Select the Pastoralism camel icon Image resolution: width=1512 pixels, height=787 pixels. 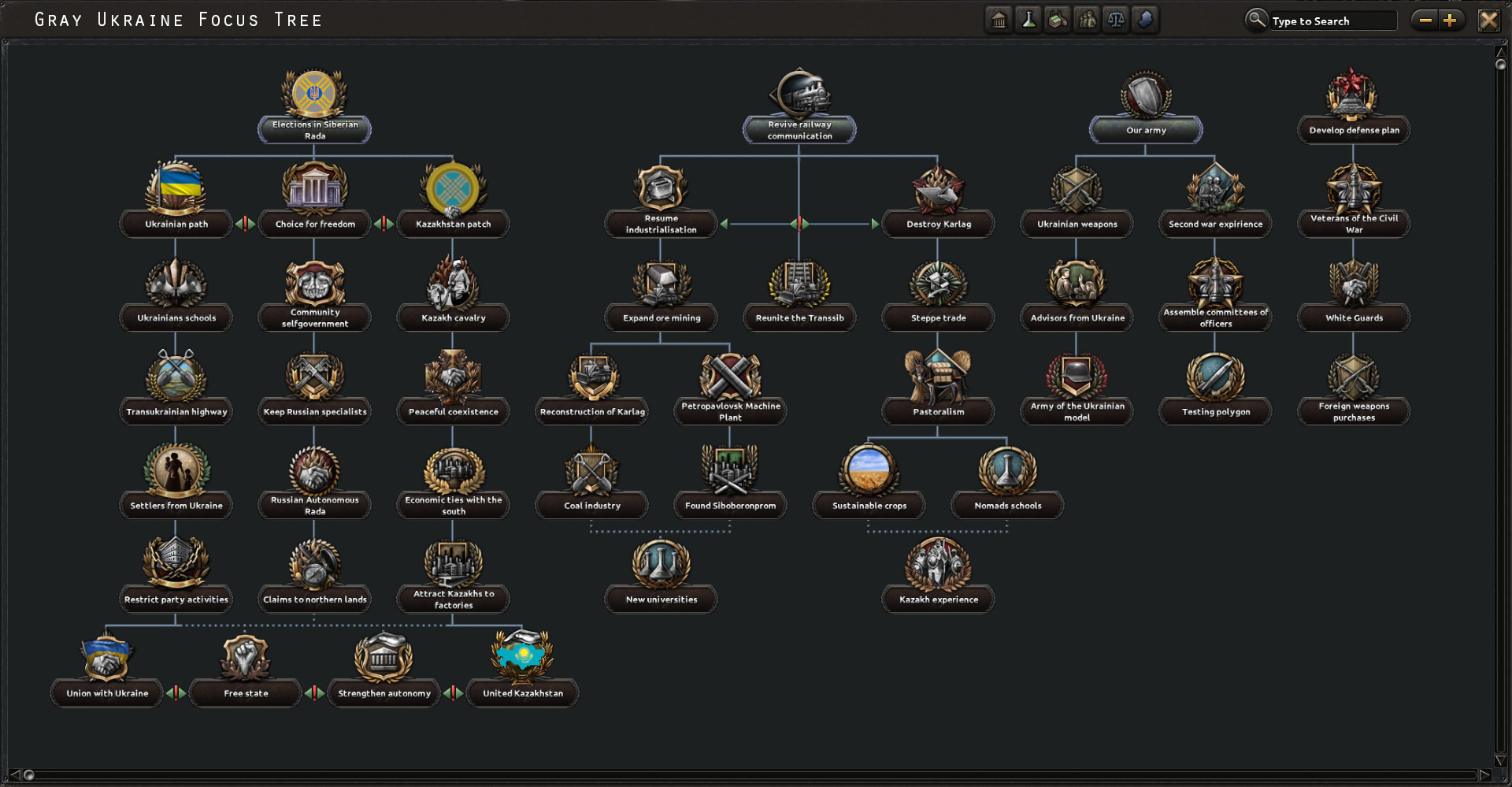coord(938,377)
